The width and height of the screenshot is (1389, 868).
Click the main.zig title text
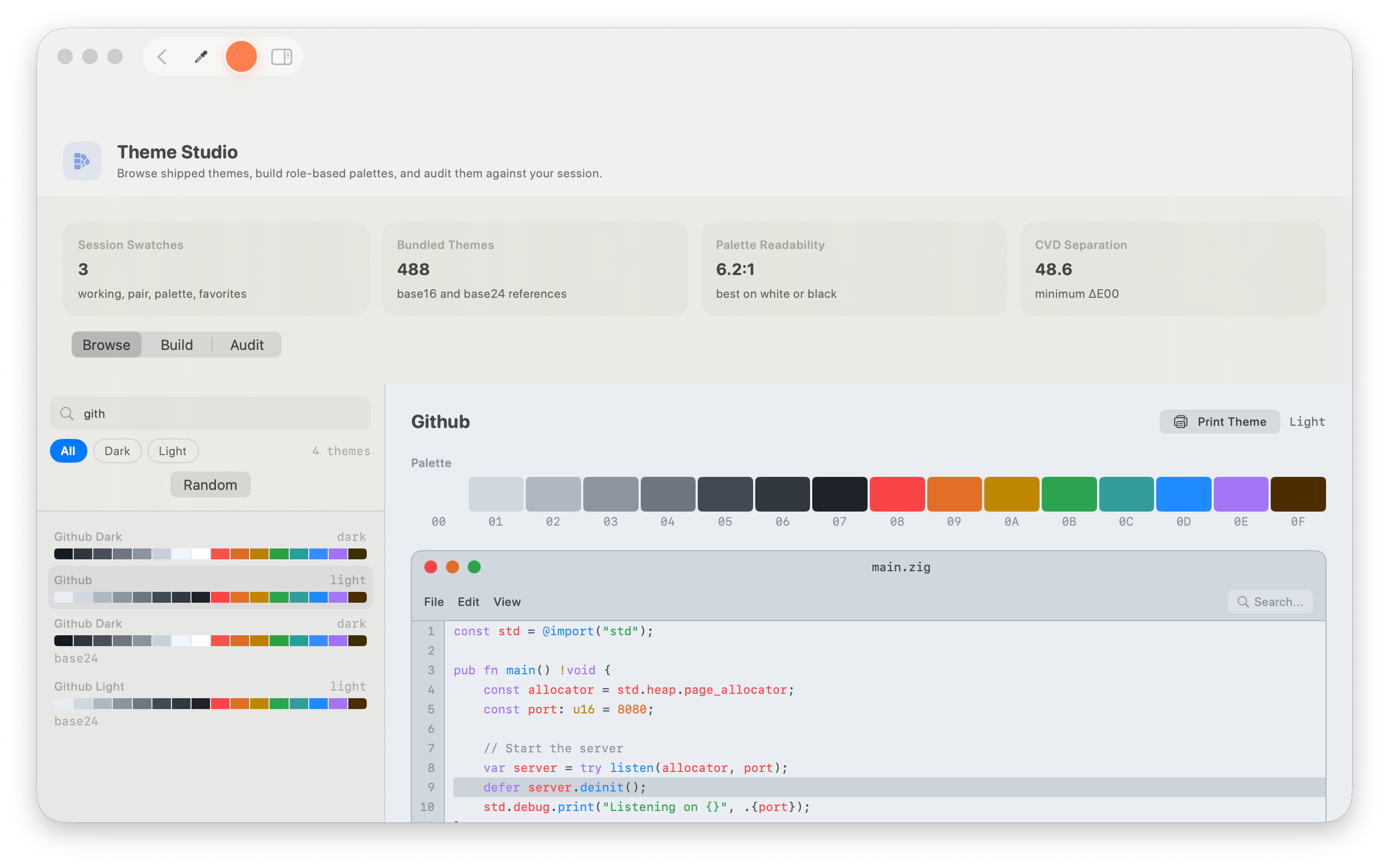point(901,567)
